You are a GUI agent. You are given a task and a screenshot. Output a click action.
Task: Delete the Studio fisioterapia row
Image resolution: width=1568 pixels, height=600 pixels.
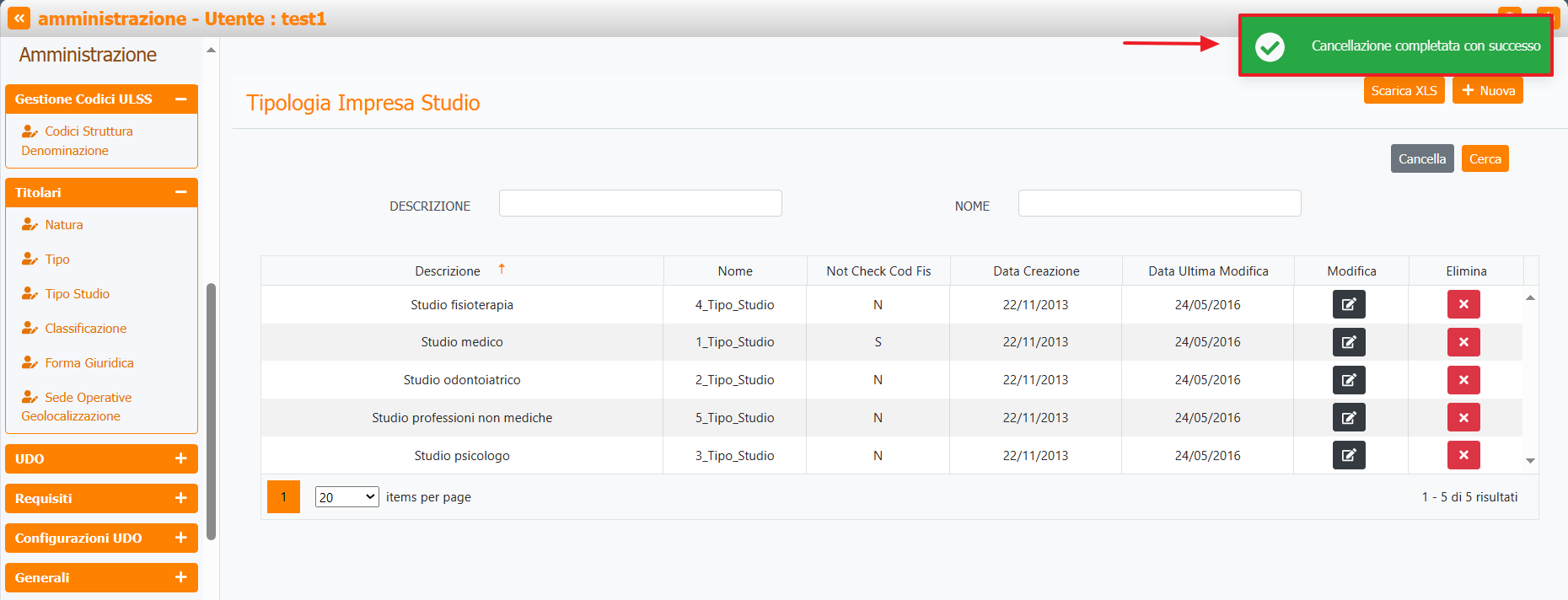[1463, 304]
